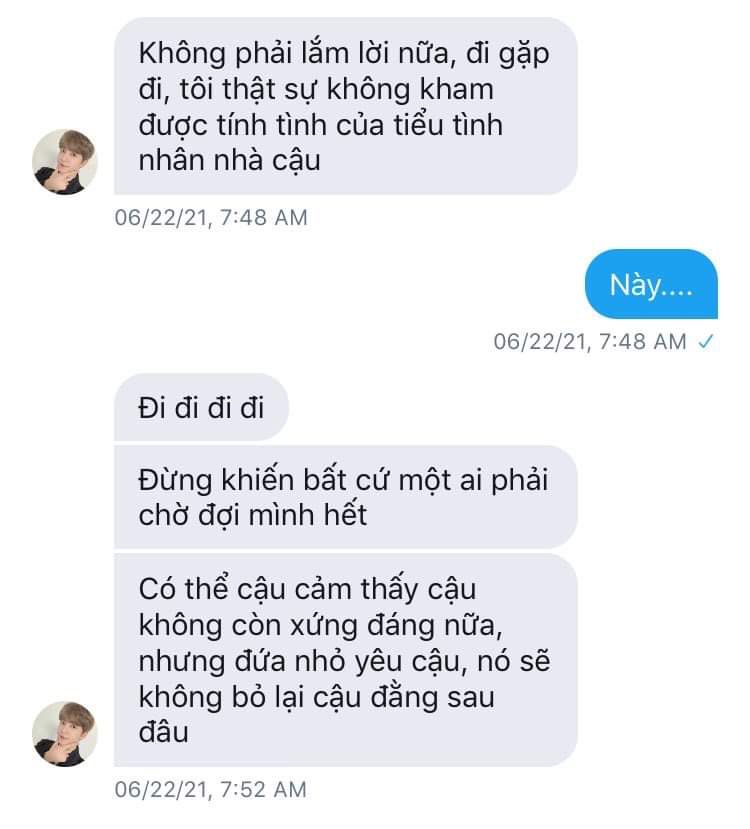The height and width of the screenshot is (829, 750).
Task: Click the timestamp under the blue bubble
Action: pyautogui.click(x=590, y=342)
